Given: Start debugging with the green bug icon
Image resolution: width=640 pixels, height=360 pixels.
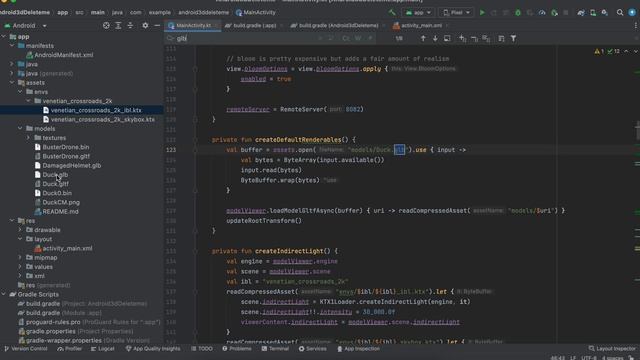Looking at the screenshot, I should coord(518,13).
